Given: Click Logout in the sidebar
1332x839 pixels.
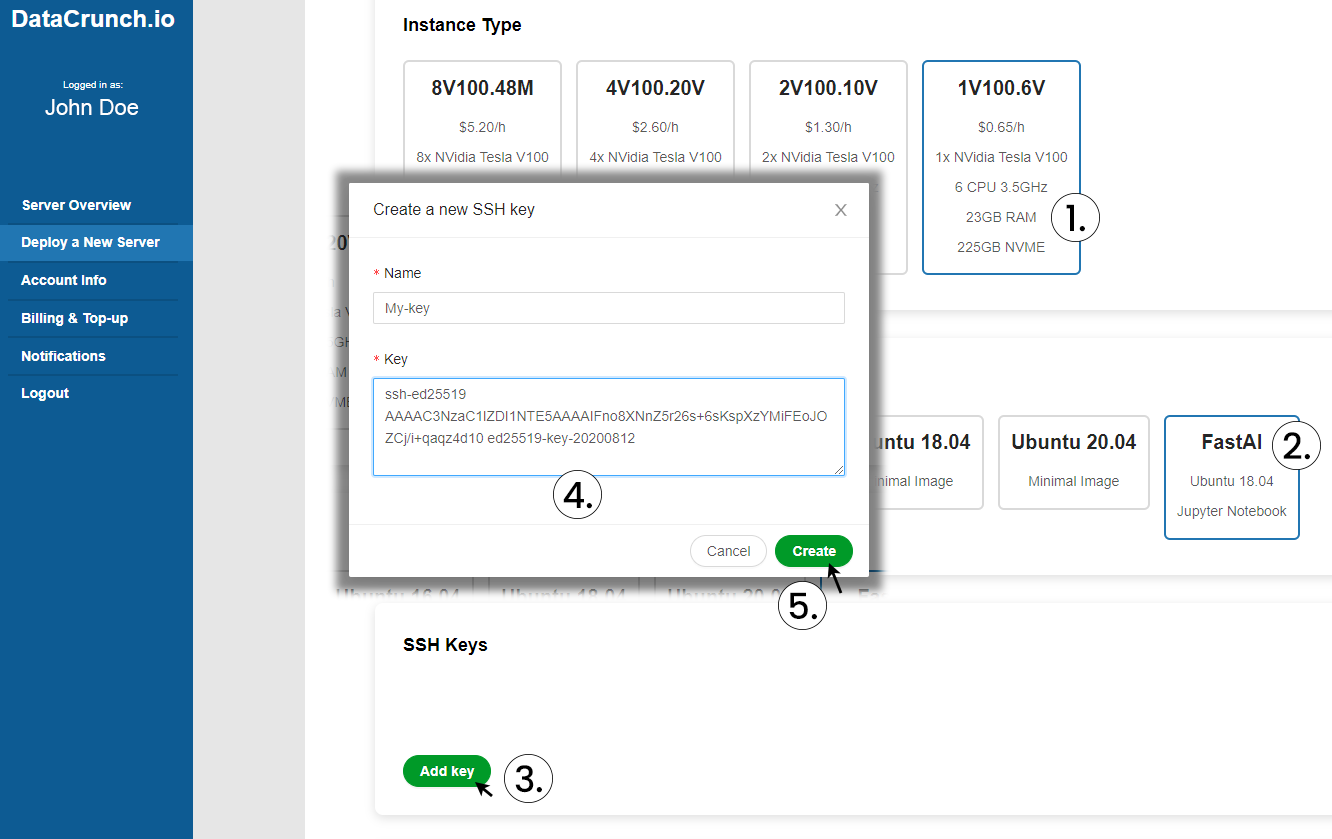Looking at the screenshot, I should [x=45, y=393].
